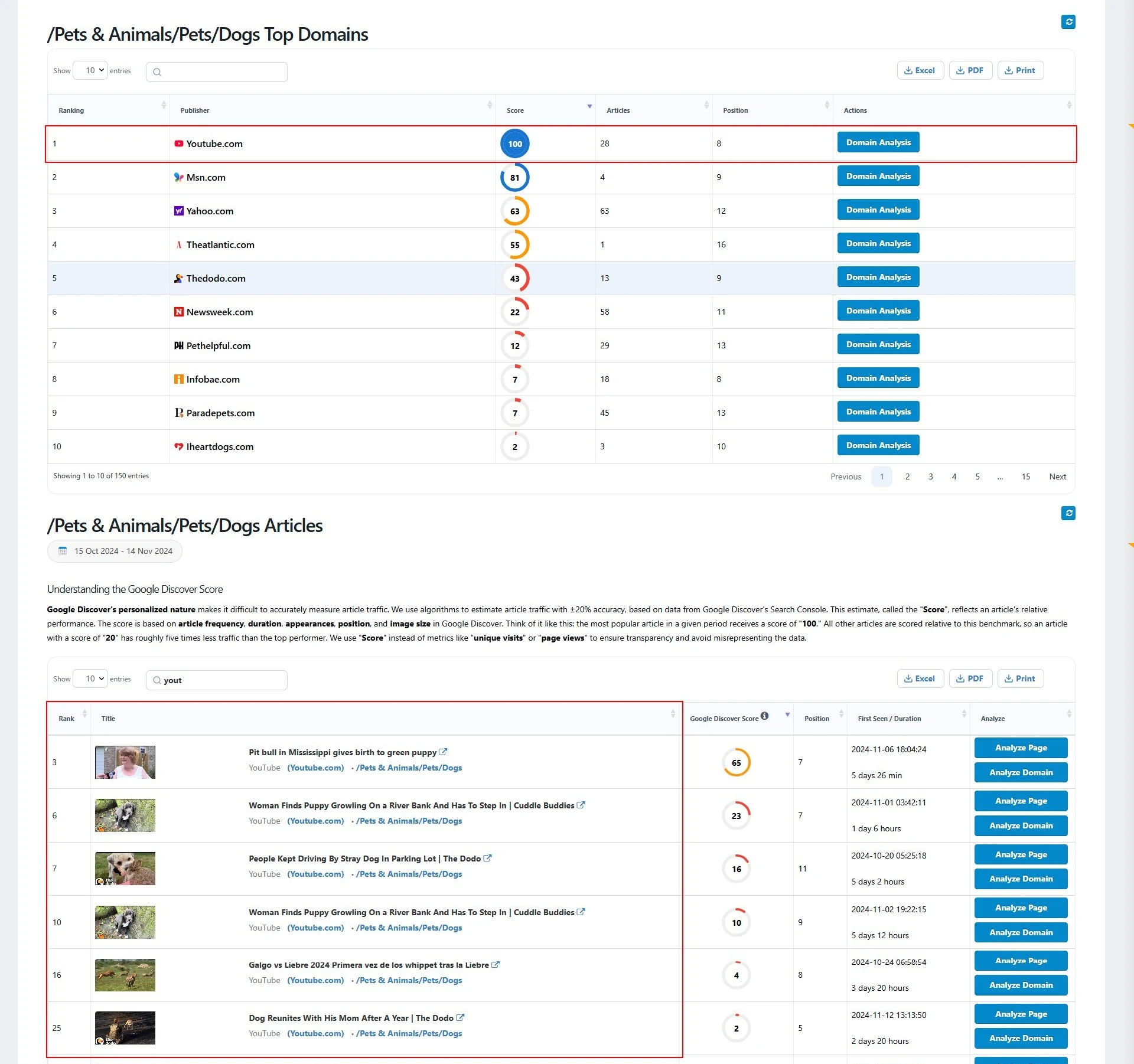Click Next in Top Domains pagination

point(1057,476)
